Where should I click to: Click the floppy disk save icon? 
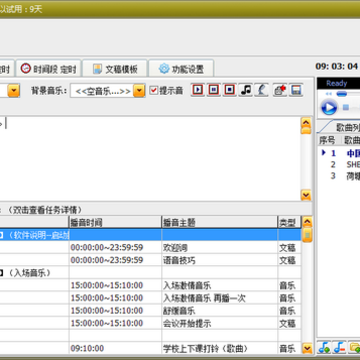tap(296, 90)
